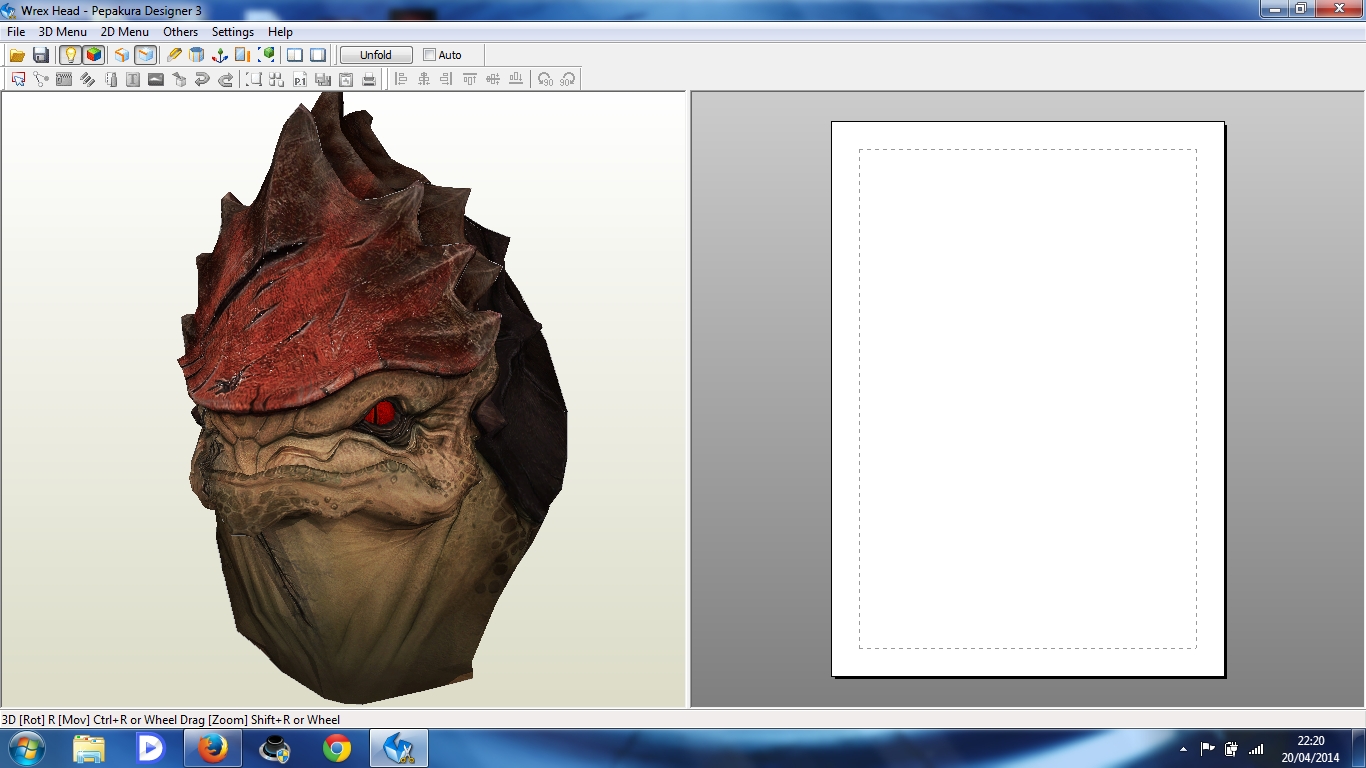Click the diagonal striped bars icon
The image size is (1366, 768).
87,79
